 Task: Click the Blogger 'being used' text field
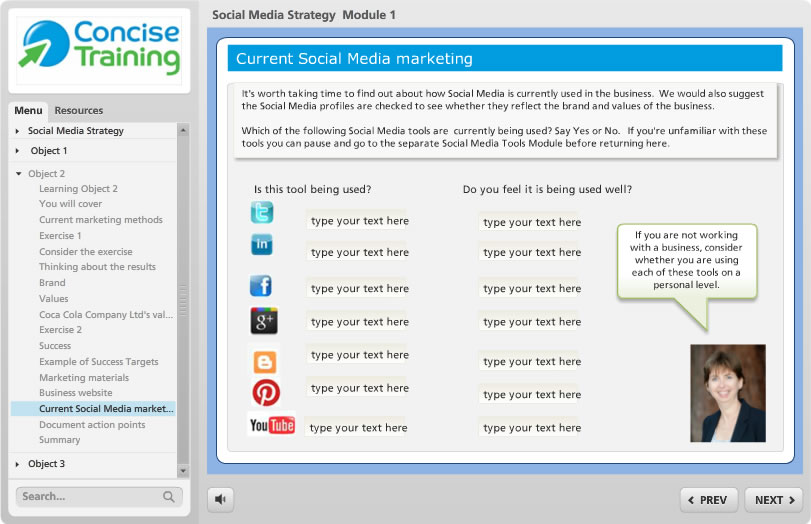pos(357,355)
